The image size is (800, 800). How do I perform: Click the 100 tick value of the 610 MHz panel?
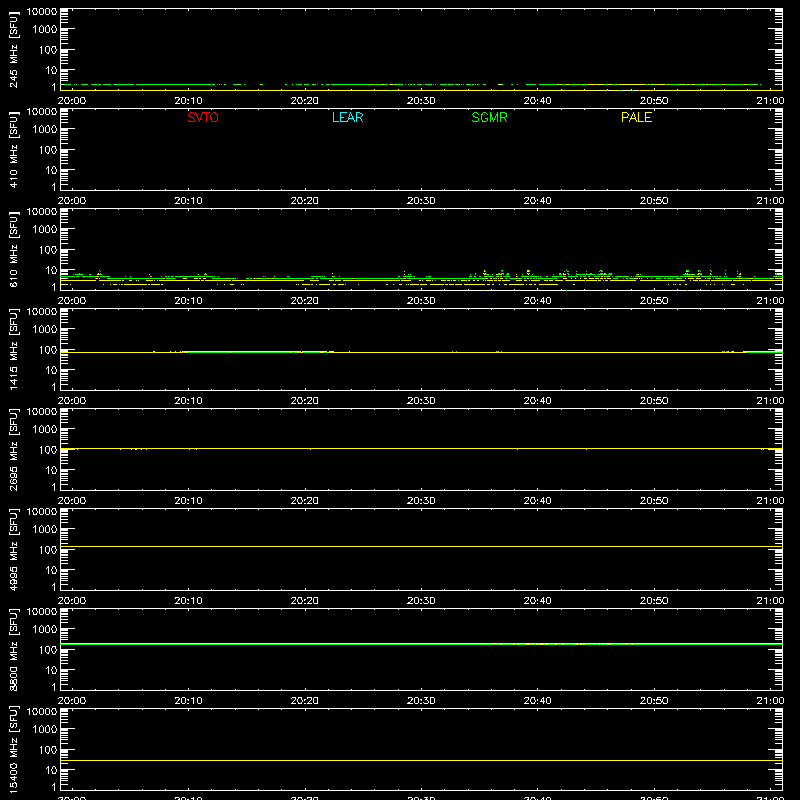pos(48,250)
